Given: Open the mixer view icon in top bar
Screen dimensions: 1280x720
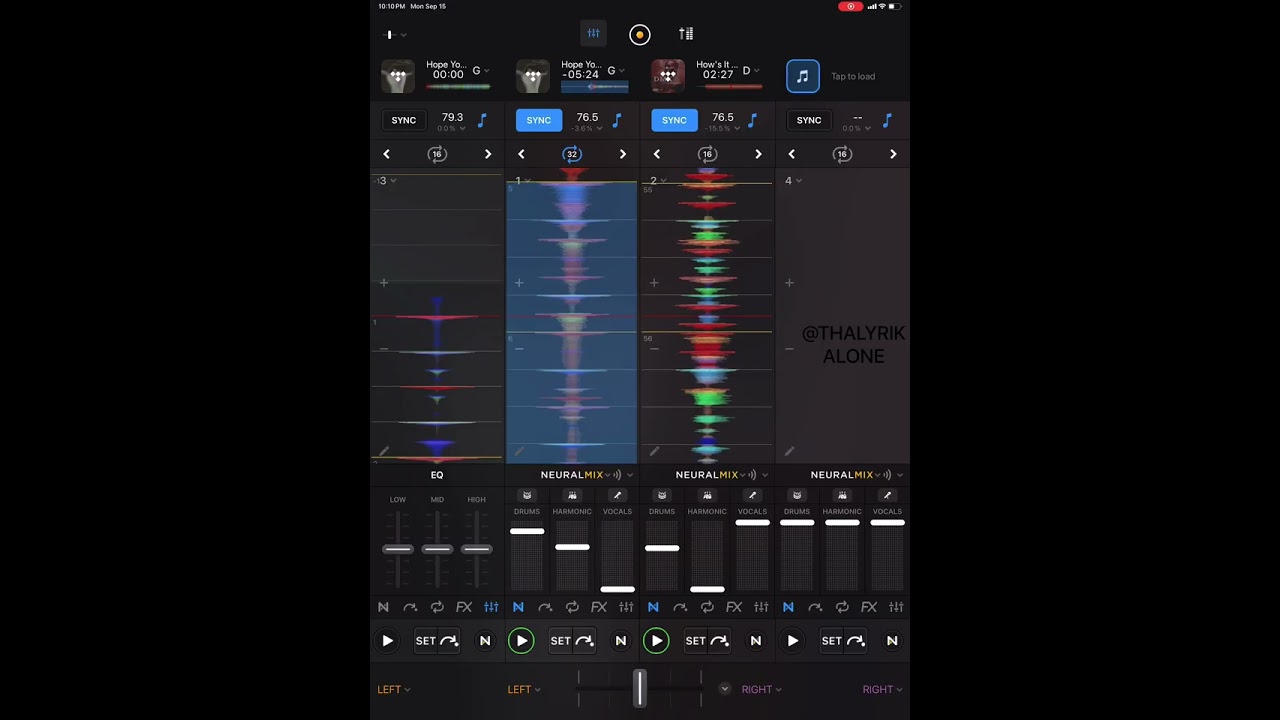Looking at the screenshot, I should (594, 34).
